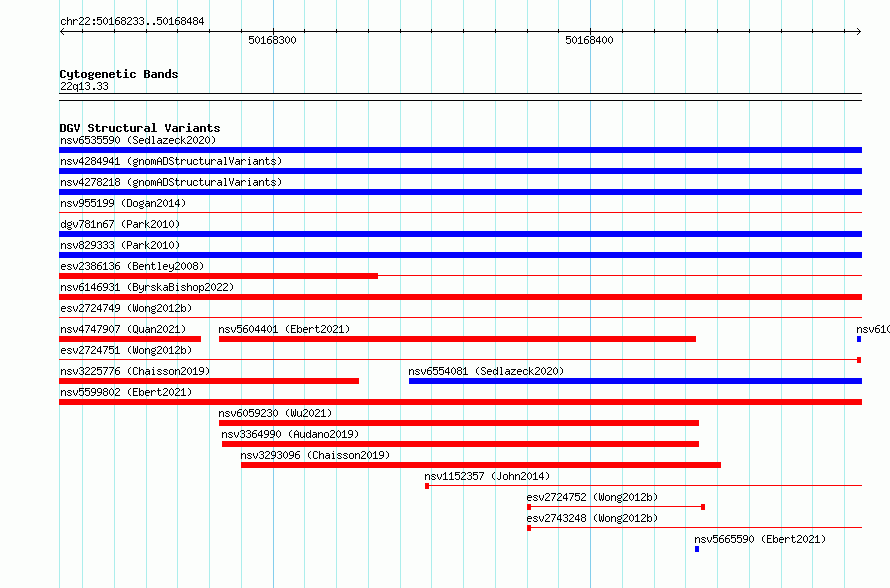The width and height of the screenshot is (890, 588).
Task: Click the 50168300 ruler position label
Action: pyautogui.click(x=272, y=40)
